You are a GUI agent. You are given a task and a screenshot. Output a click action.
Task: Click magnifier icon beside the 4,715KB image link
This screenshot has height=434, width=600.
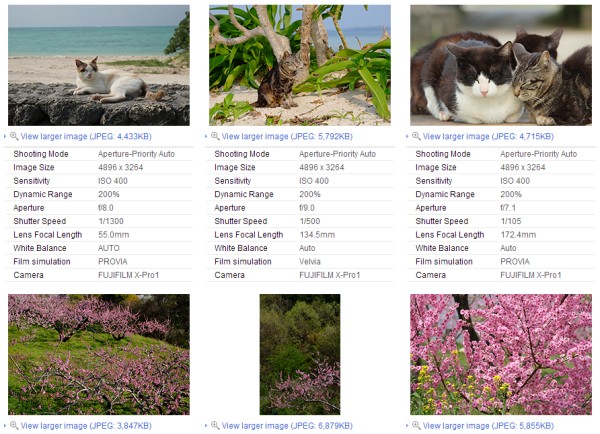[416, 136]
